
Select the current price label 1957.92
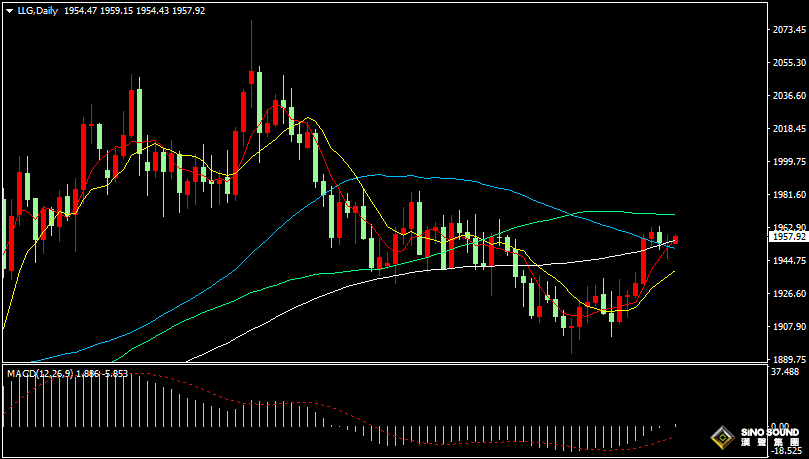tap(789, 237)
